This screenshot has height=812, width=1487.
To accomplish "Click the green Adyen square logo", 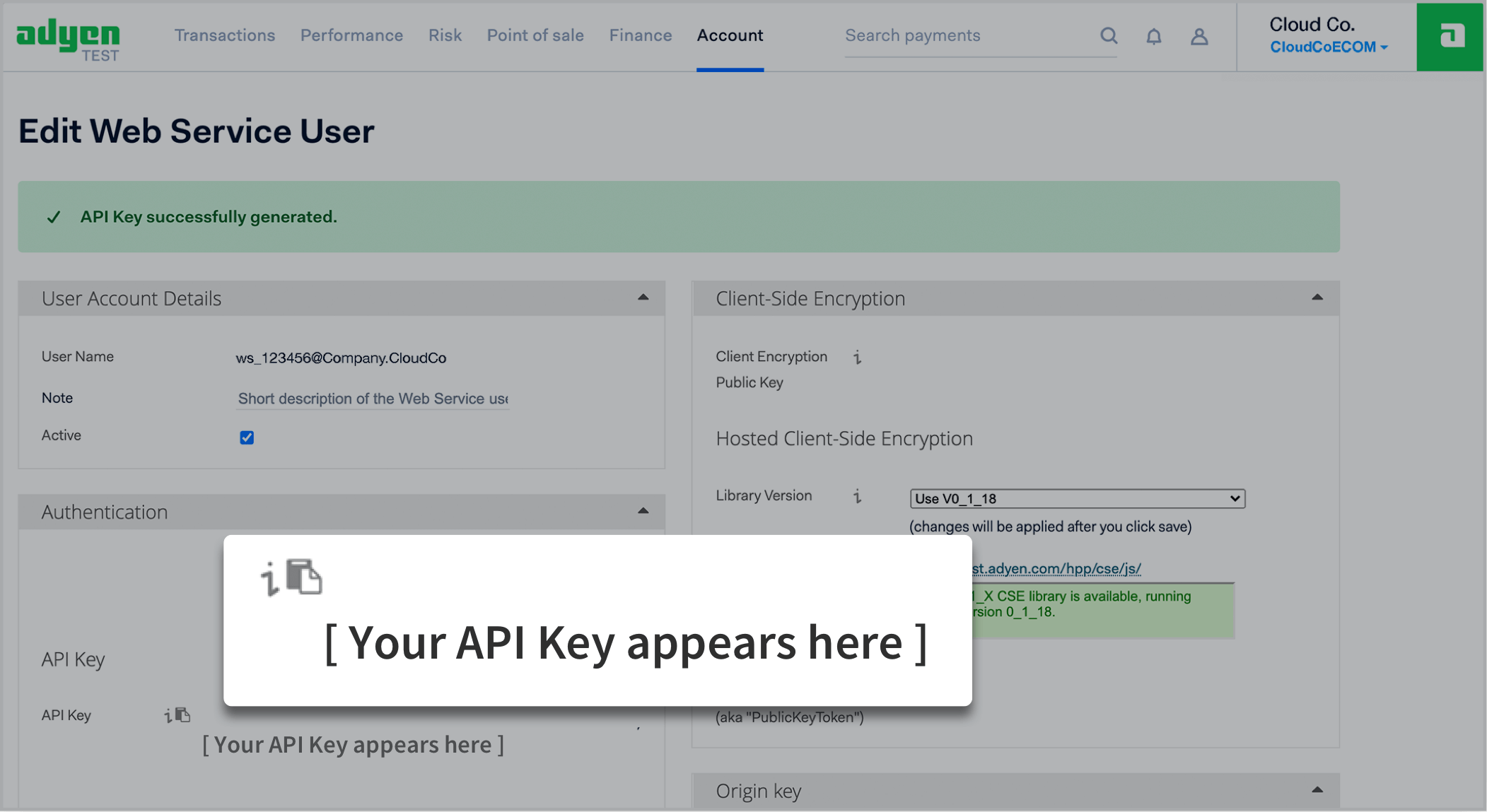I will [x=1450, y=37].
